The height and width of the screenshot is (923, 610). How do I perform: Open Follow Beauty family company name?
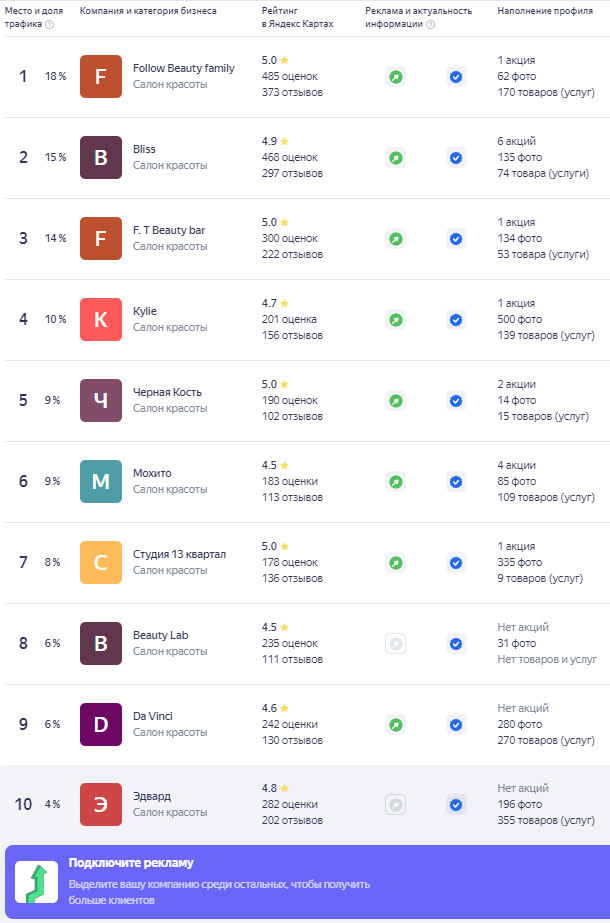pyautogui.click(x=184, y=68)
